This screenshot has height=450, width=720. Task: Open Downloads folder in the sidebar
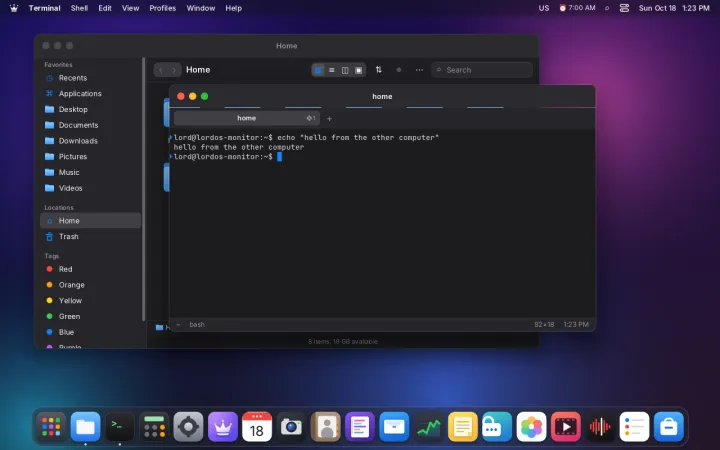(90, 141)
